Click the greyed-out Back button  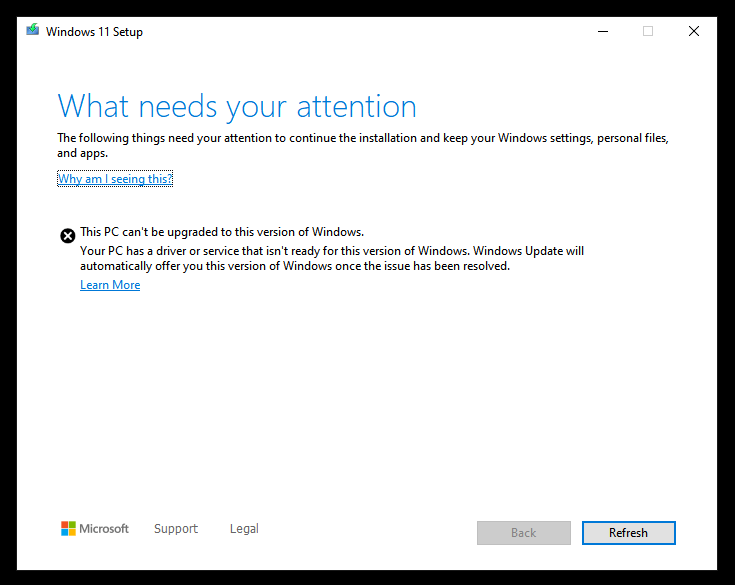(524, 533)
